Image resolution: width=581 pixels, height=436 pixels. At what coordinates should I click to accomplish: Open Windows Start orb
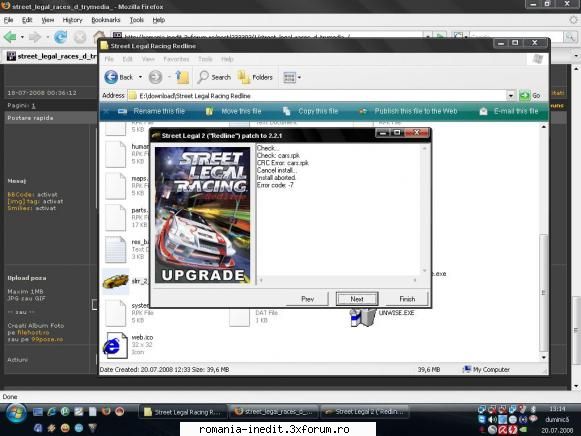click(16, 413)
